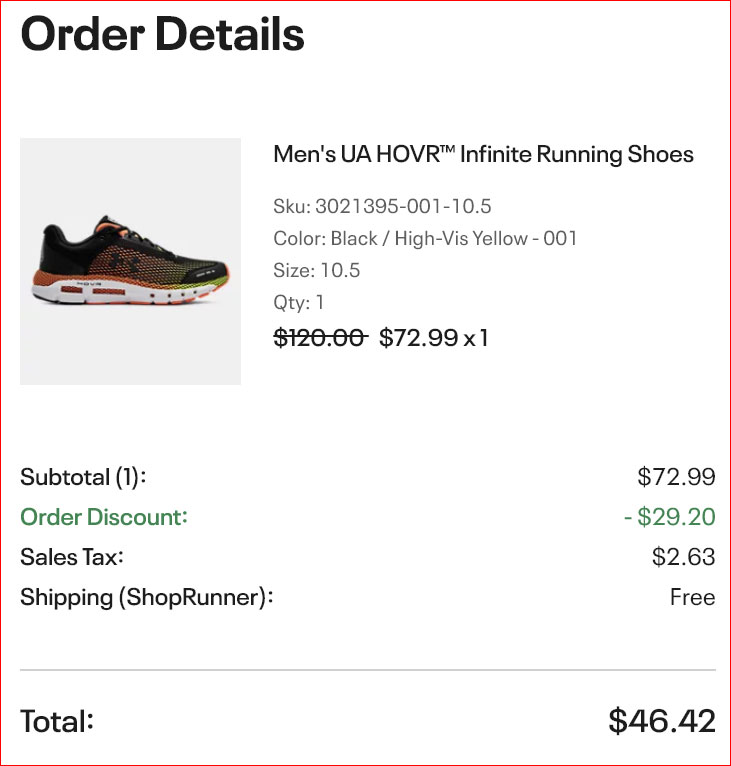Open Men's UA HOVR Infinite Running Shoes link

pos(483,154)
